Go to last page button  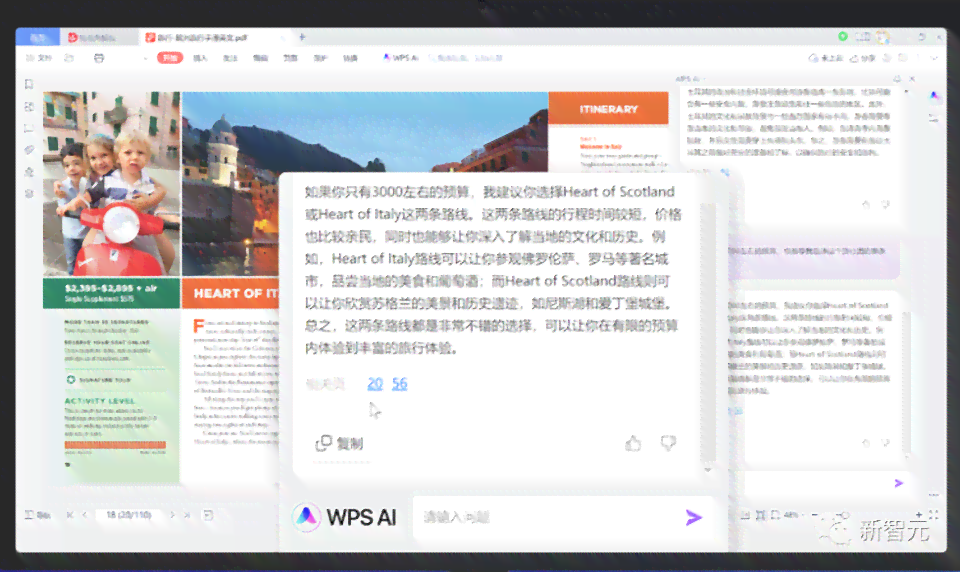[187, 515]
